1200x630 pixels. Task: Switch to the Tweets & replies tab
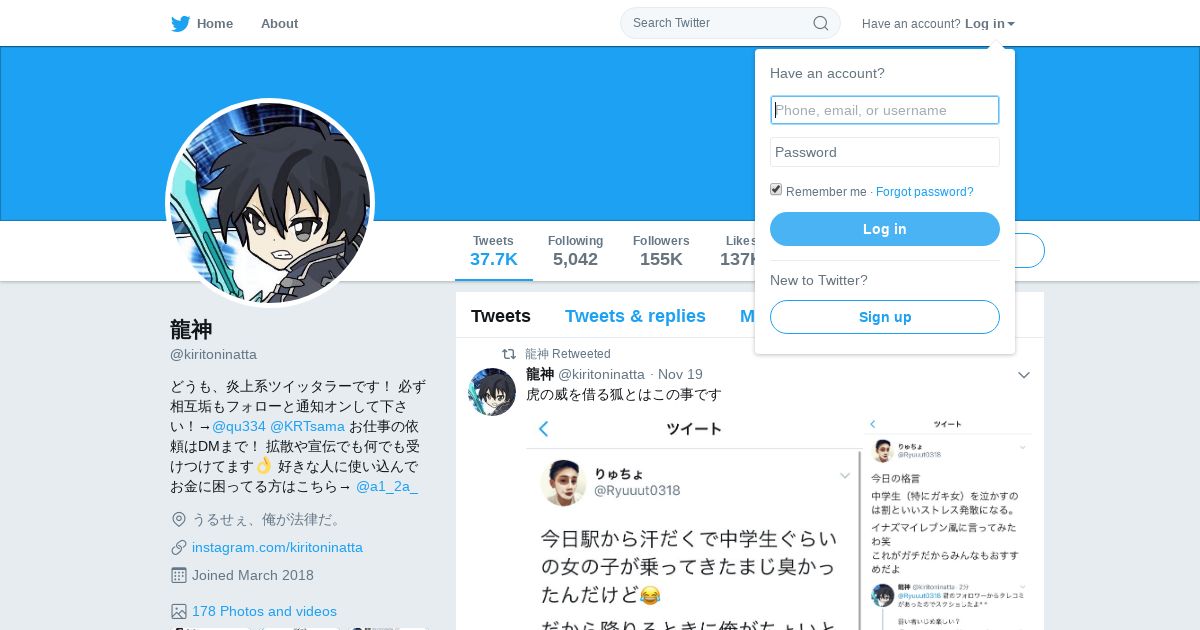click(x=635, y=316)
